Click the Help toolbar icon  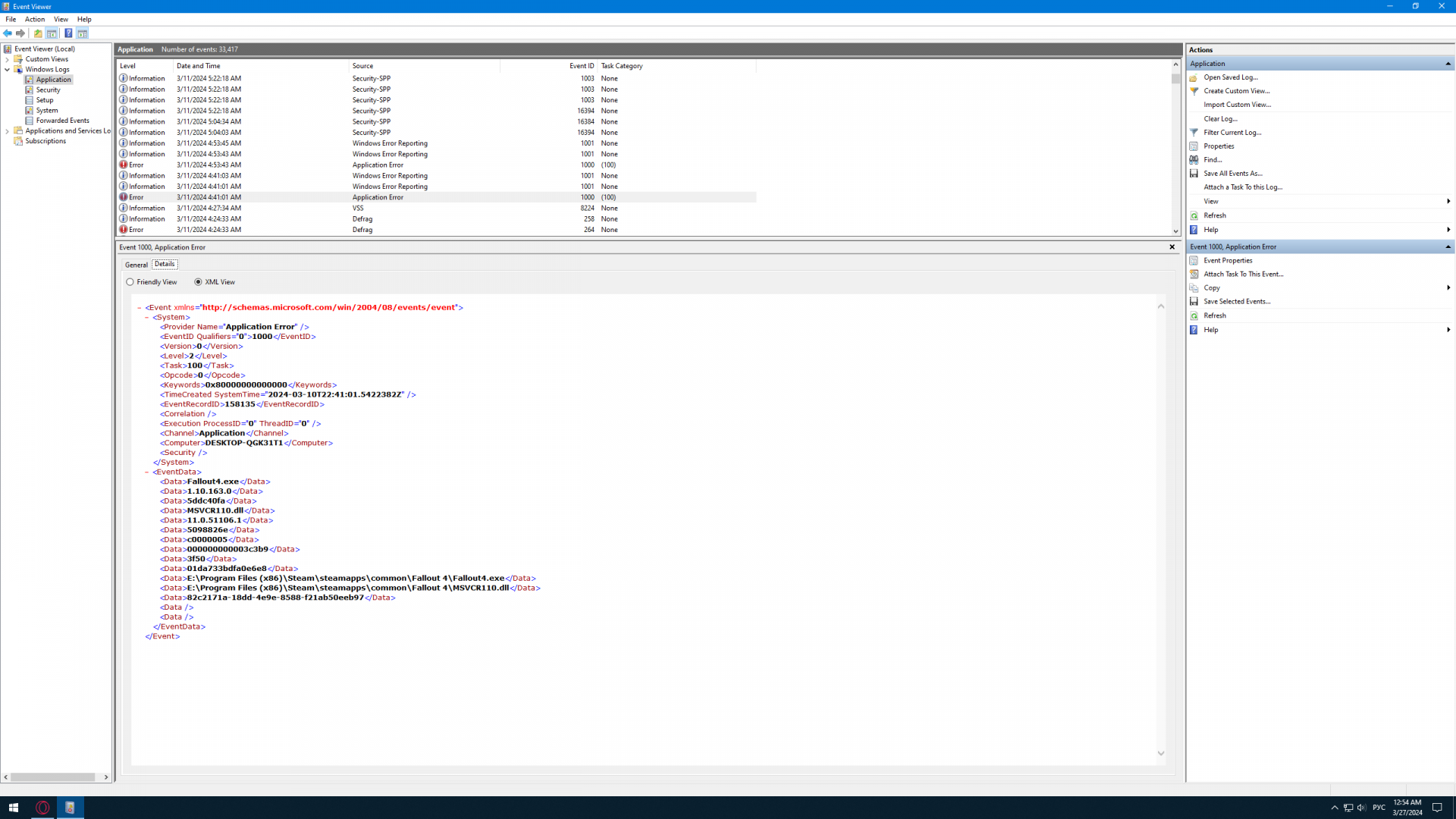(x=68, y=33)
